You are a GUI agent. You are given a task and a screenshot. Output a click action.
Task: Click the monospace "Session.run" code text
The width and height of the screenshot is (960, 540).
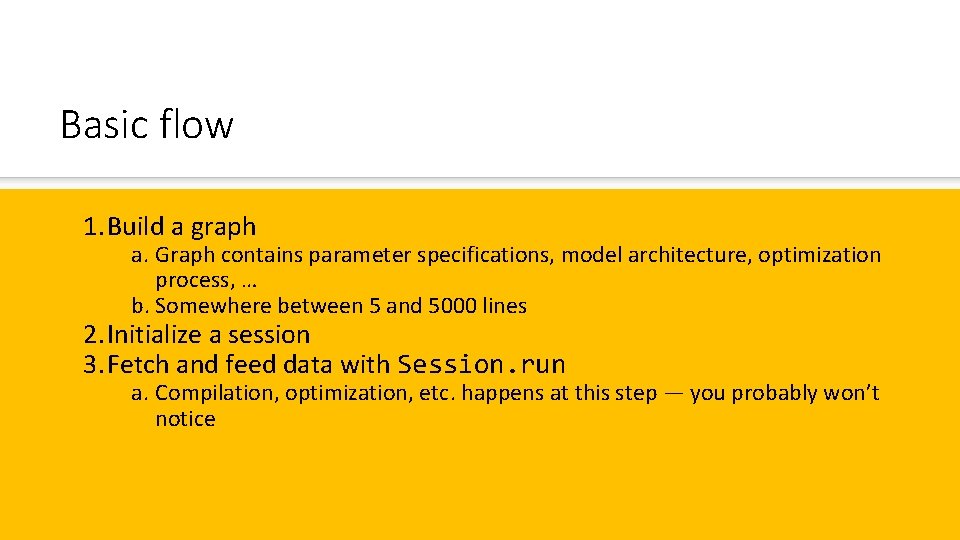click(x=481, y=364)
